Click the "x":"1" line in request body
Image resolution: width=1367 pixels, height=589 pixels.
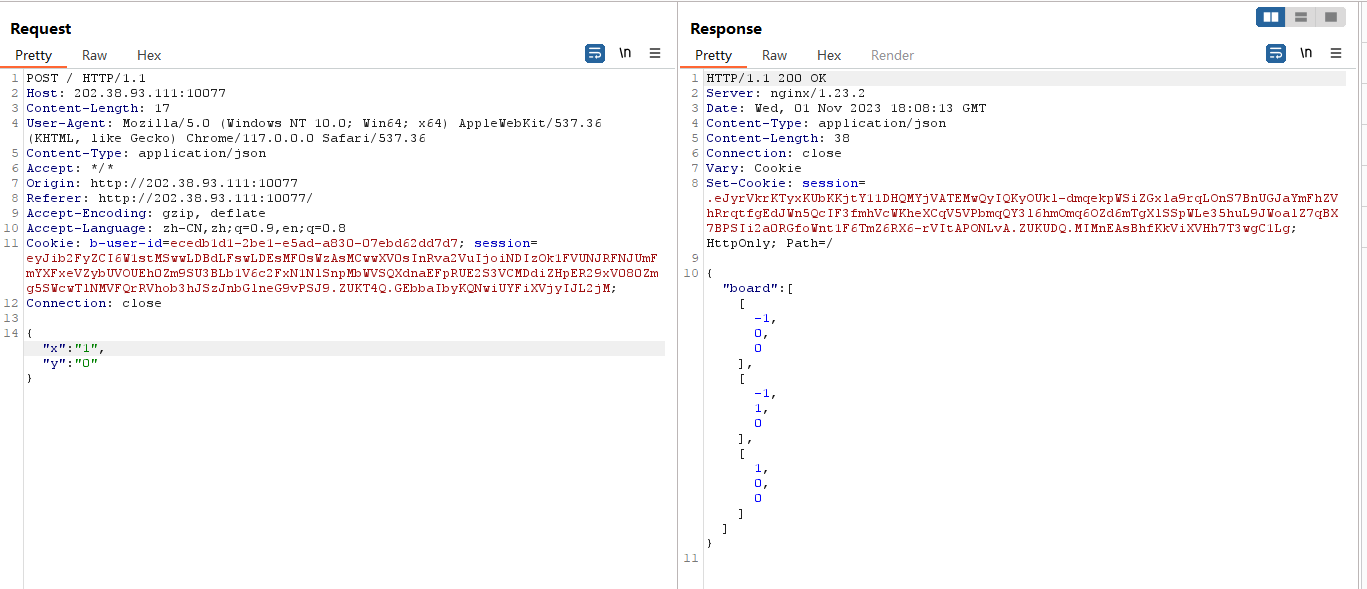point(73,348)
